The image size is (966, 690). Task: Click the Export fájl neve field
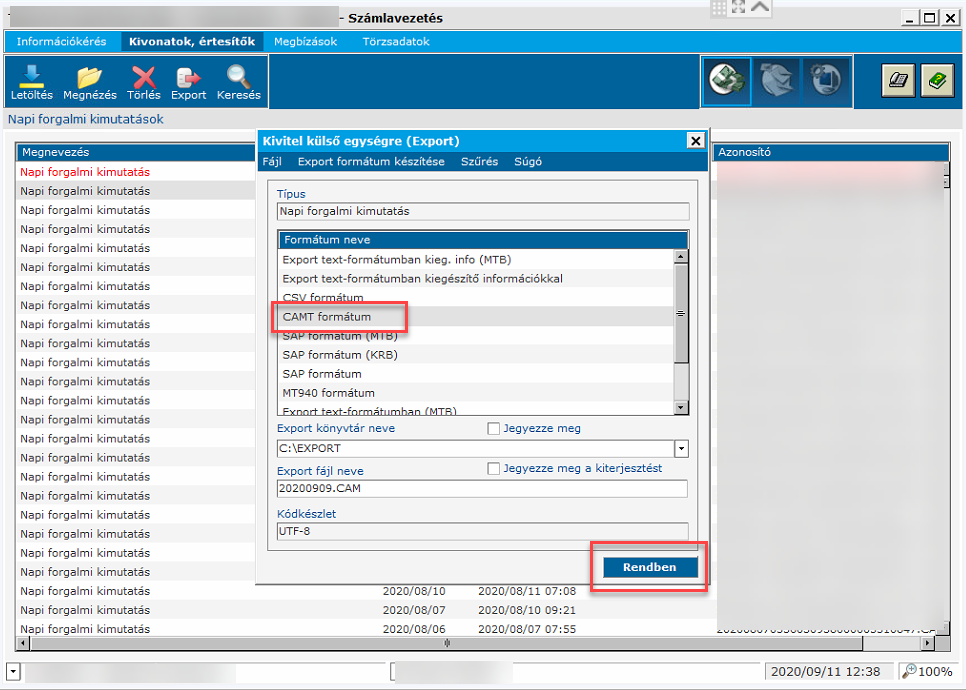(x=482, y=489)
